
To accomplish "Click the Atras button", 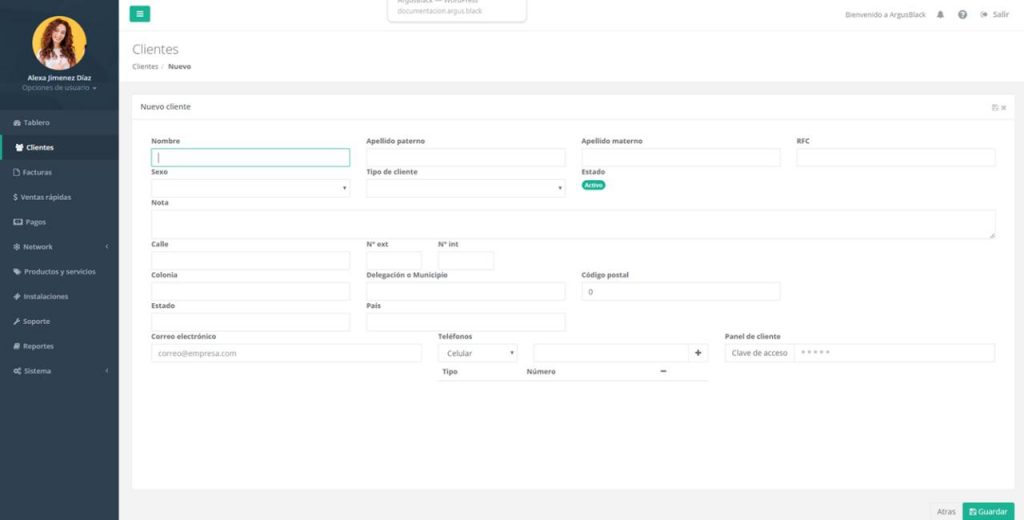I will pos(946,512).
